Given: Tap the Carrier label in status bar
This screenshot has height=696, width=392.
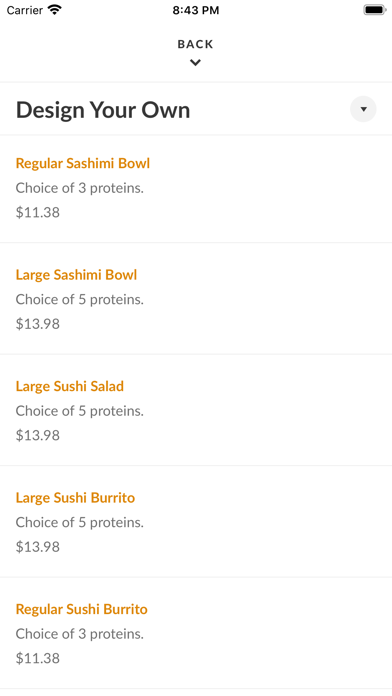Looking at the screenshot, I should (25, 10).
